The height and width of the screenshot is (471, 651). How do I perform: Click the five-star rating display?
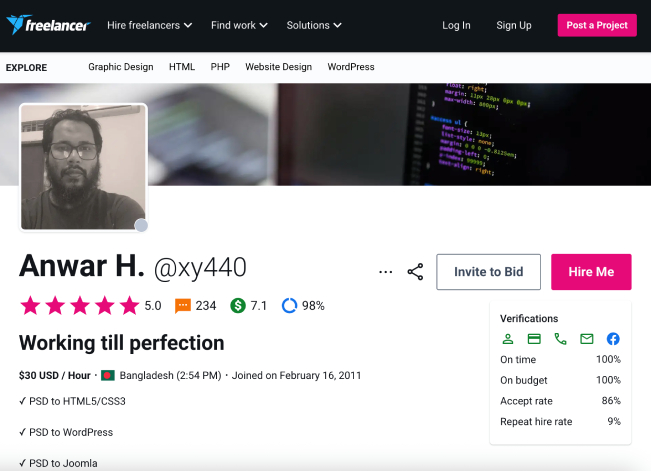click(x=80, y=306)
